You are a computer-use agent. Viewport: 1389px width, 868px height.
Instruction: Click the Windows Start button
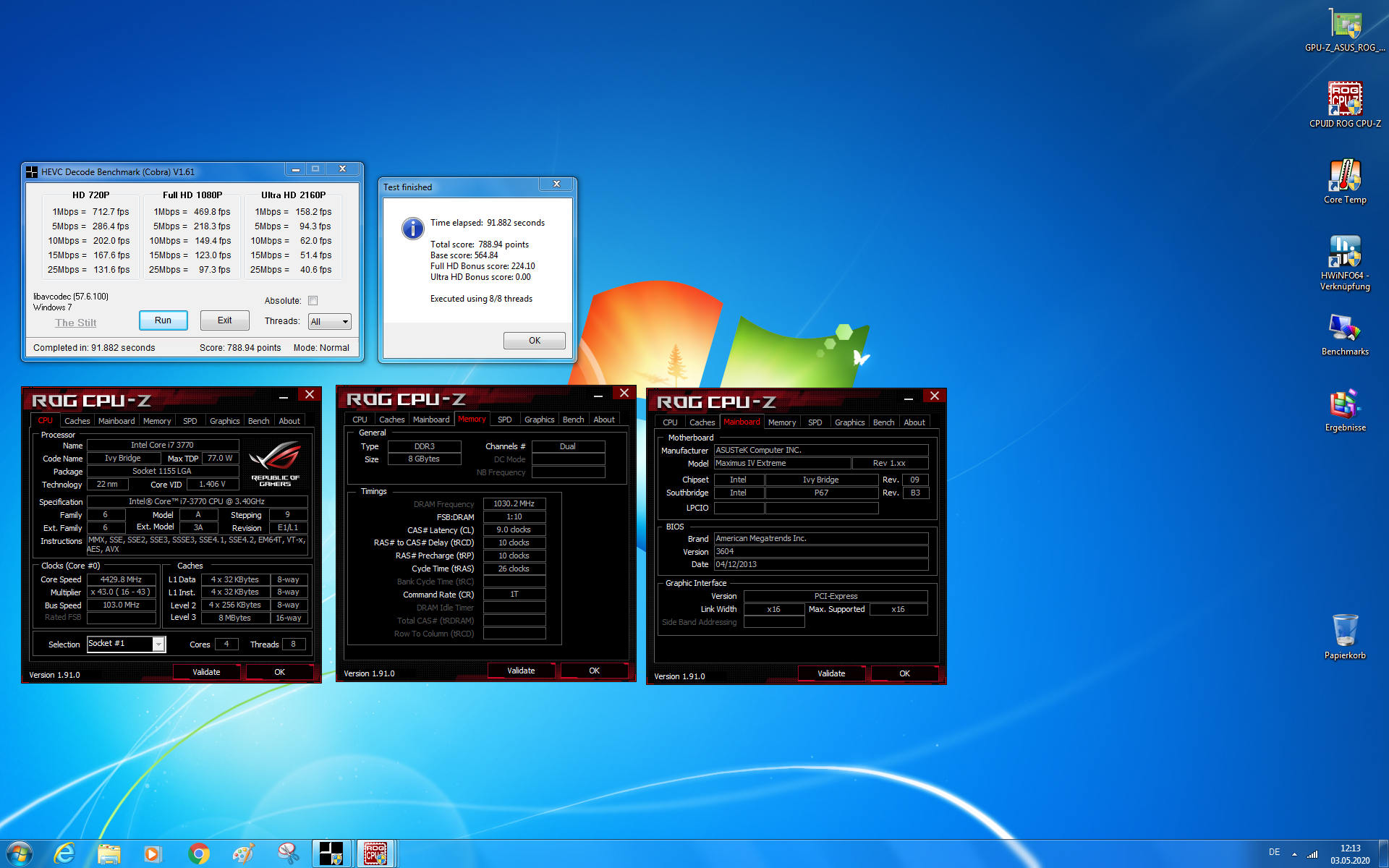pyautogui.click(x=19, y=854)
